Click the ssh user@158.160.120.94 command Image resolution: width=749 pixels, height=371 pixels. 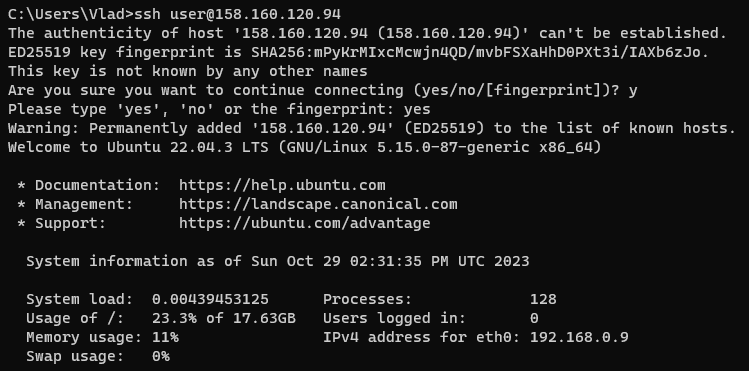[237, 14]
